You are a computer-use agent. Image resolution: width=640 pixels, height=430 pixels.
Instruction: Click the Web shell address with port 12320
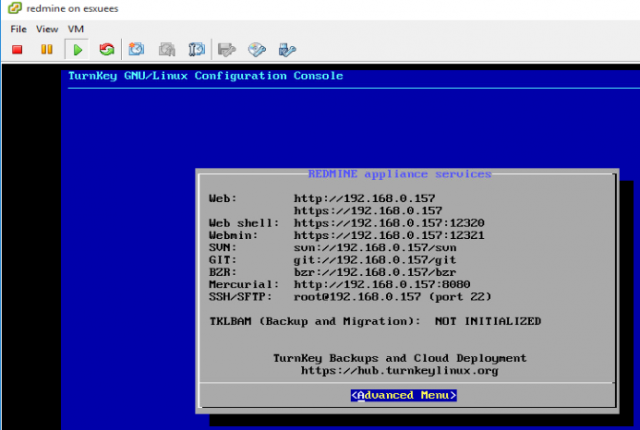coord(389,223)
